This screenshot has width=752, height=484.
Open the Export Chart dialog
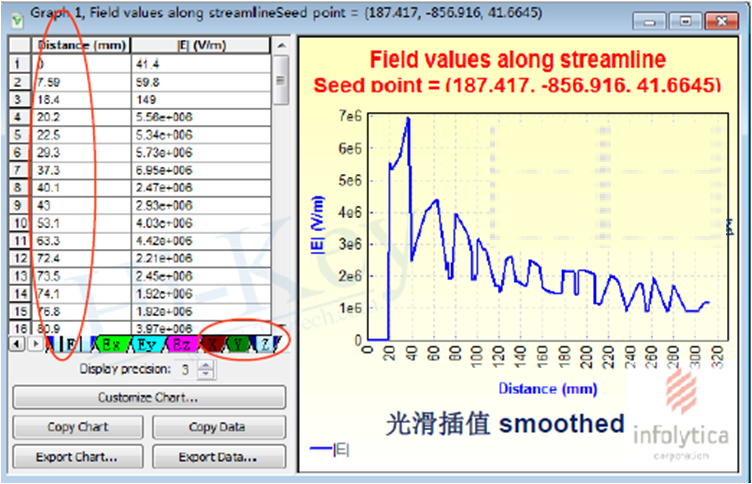[79, 457]
